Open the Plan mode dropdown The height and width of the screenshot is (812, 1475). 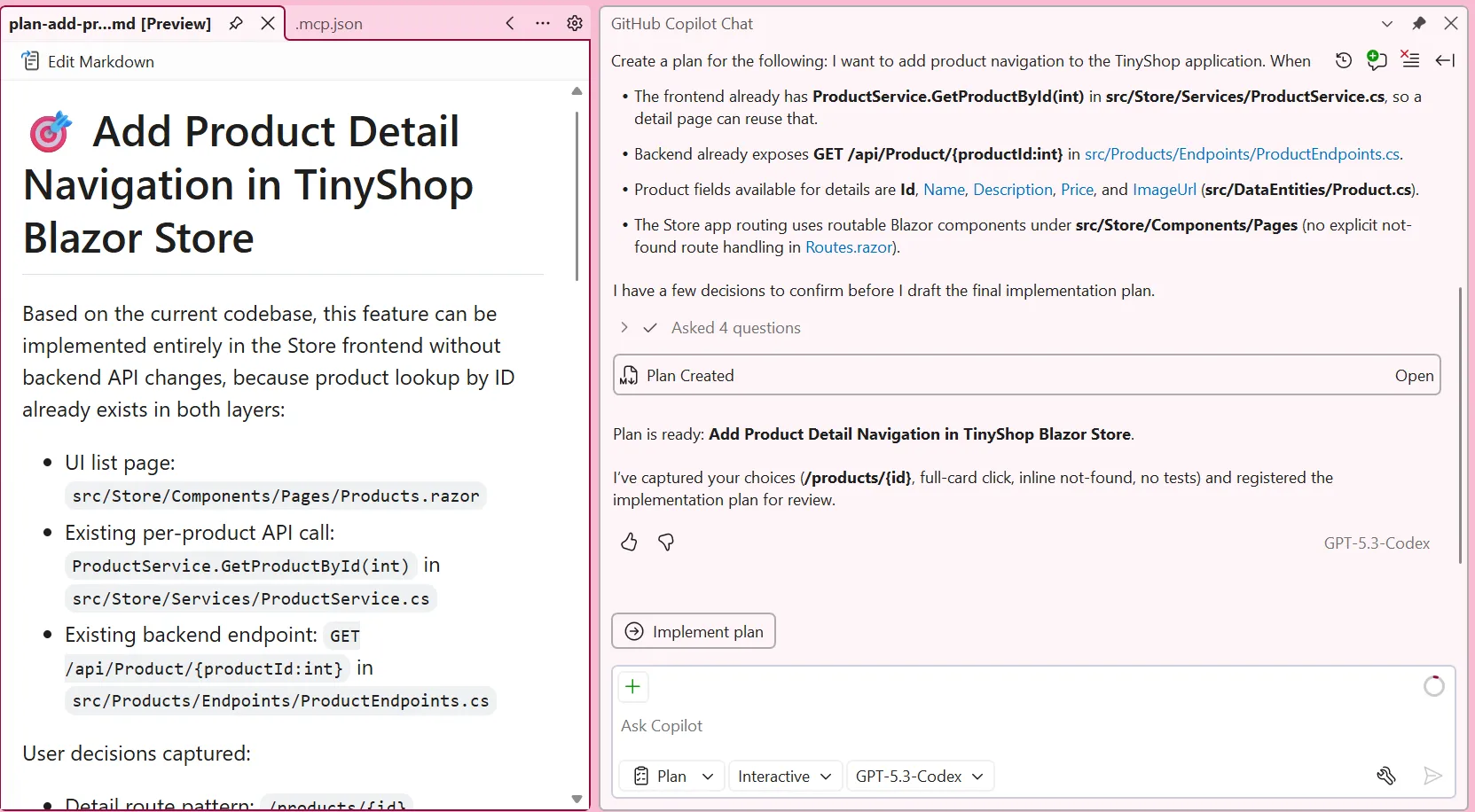coord(672,777)
